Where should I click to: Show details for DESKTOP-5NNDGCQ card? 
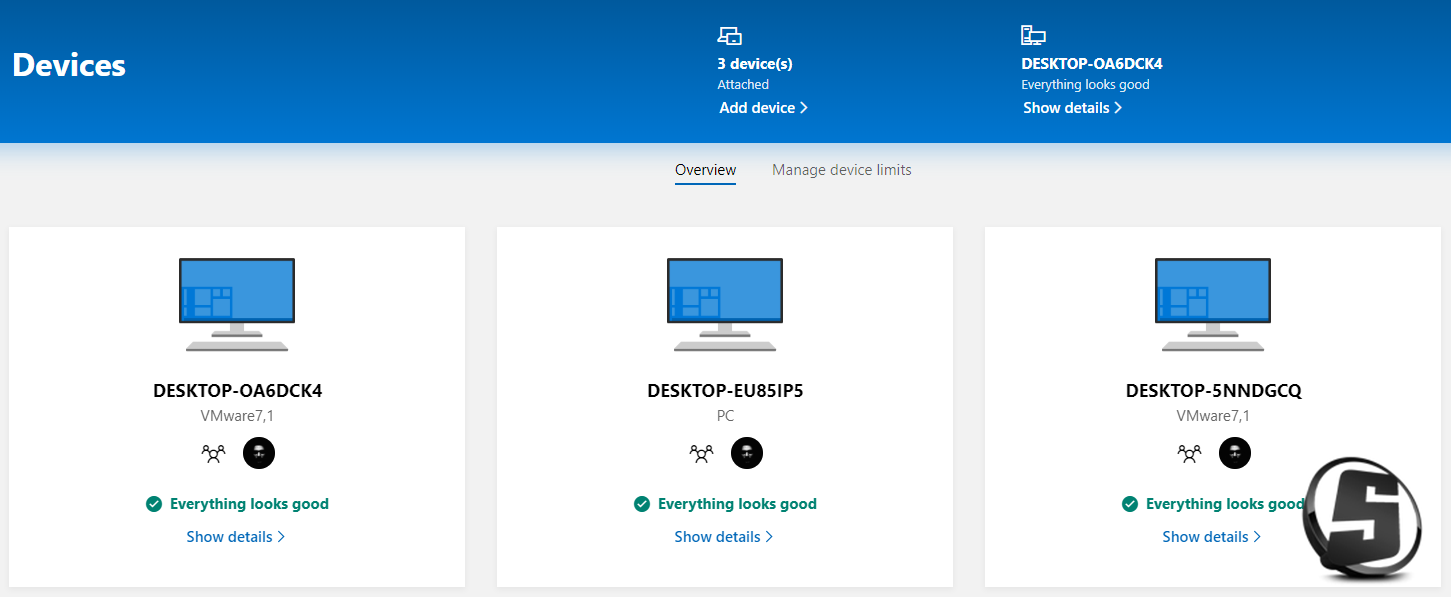click(x=1212, y=537)
